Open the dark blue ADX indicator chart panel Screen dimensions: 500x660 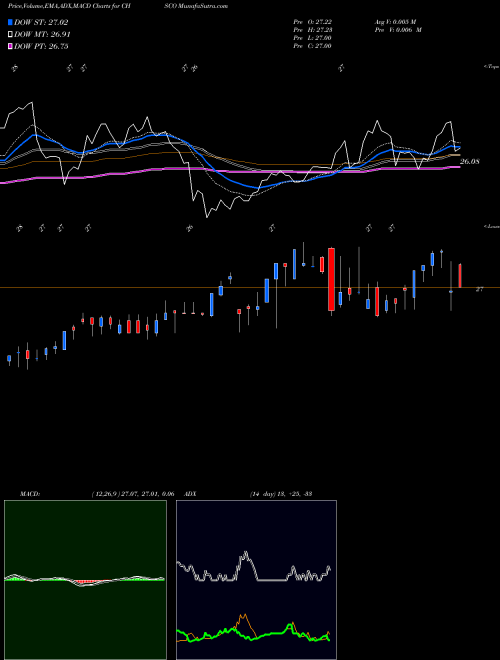(x=256, y=580)
